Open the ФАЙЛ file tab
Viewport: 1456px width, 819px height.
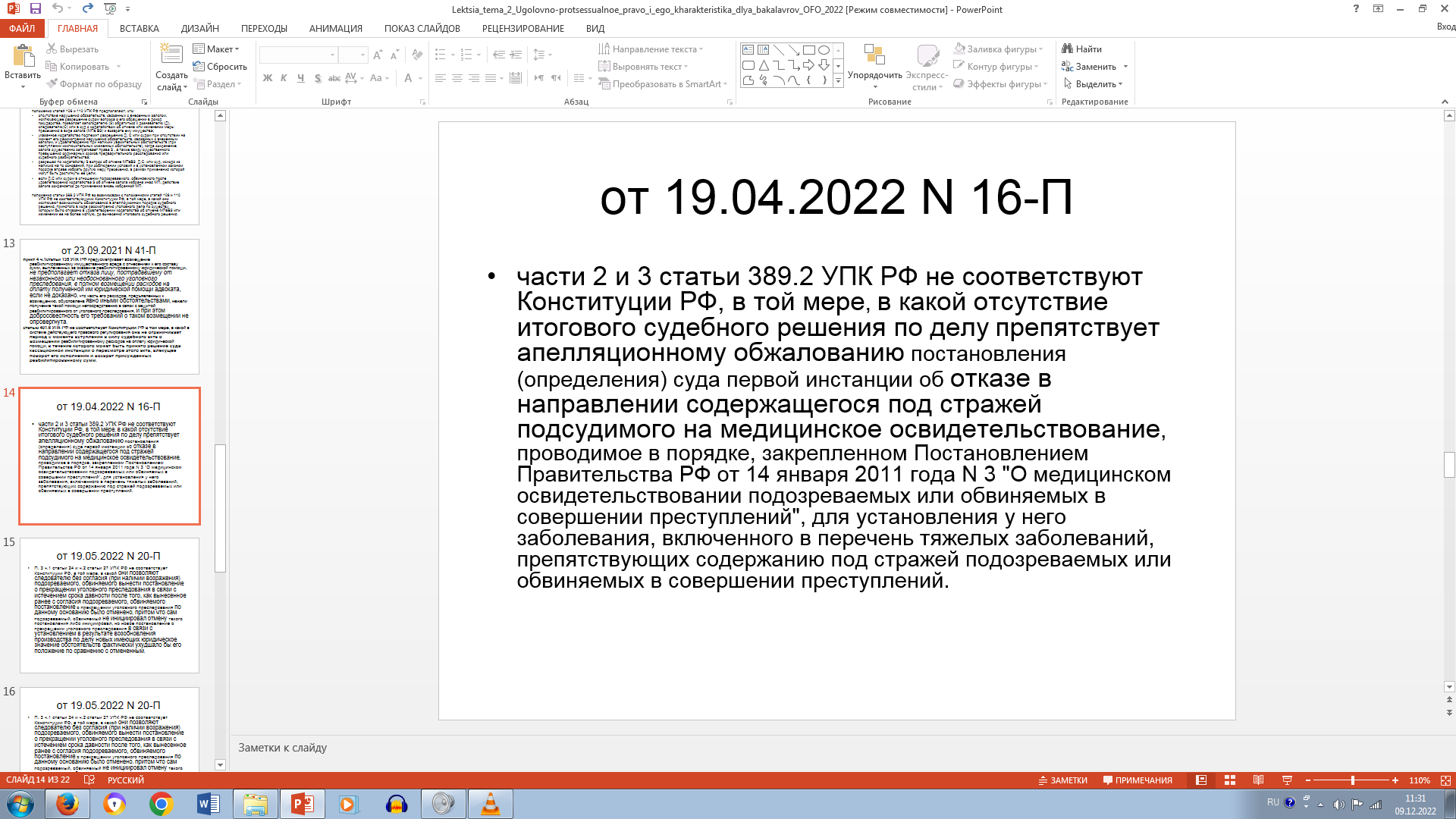pyautogui.click(x=22, y=28)
